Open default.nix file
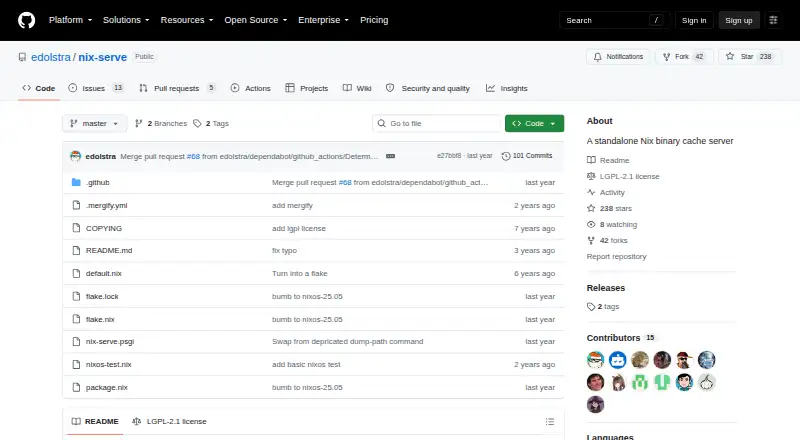 (104, 273)
